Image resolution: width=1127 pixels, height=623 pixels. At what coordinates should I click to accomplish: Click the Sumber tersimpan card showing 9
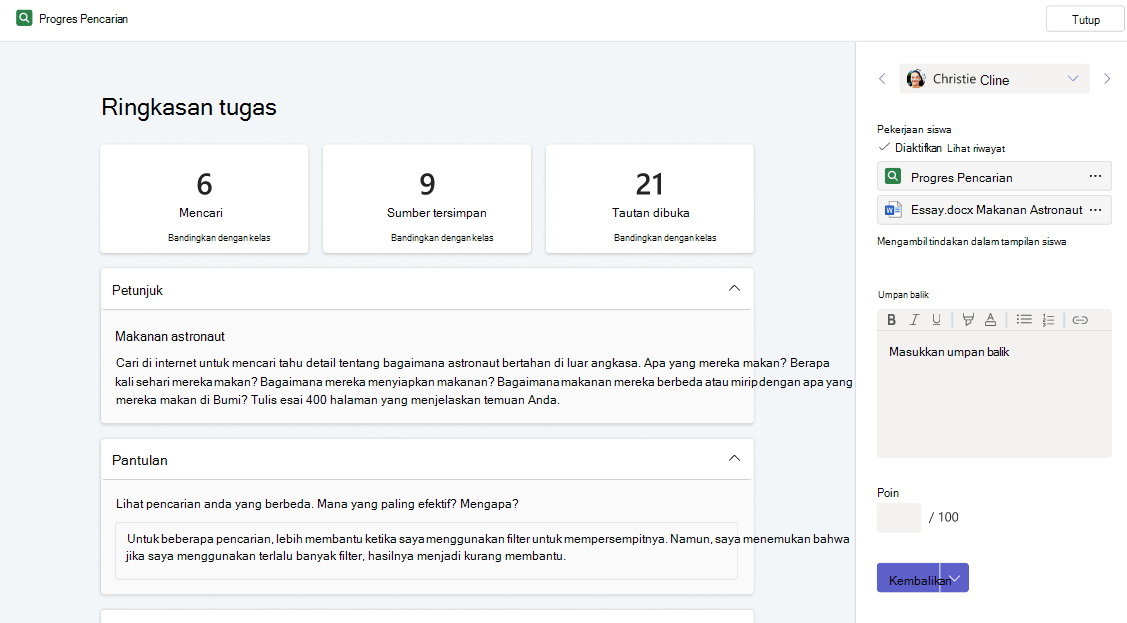click(x=427, y=199)
